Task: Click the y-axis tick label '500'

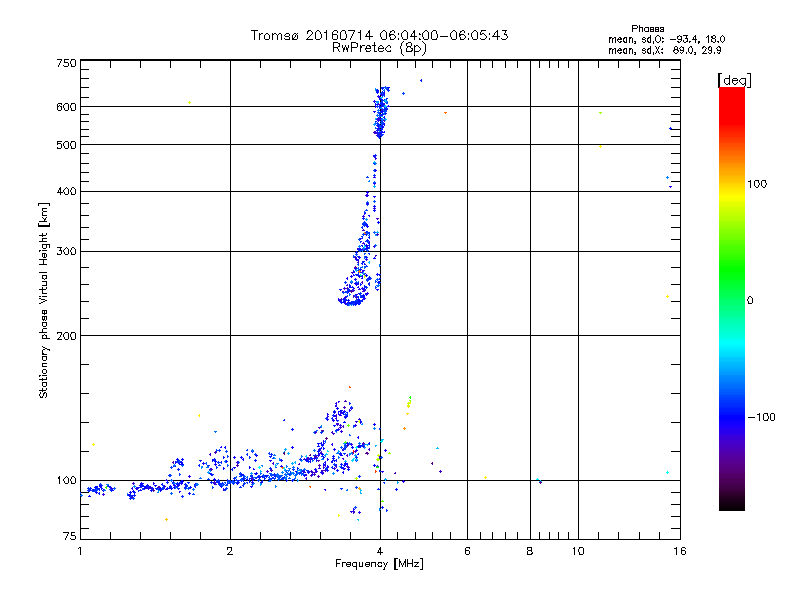Action: point(66,145)
